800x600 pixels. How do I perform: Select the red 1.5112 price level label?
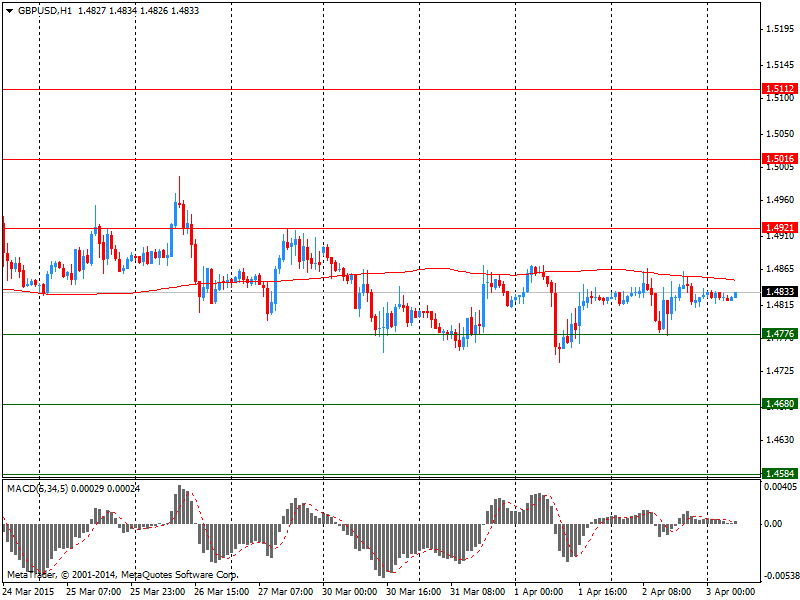coord(780,88)
